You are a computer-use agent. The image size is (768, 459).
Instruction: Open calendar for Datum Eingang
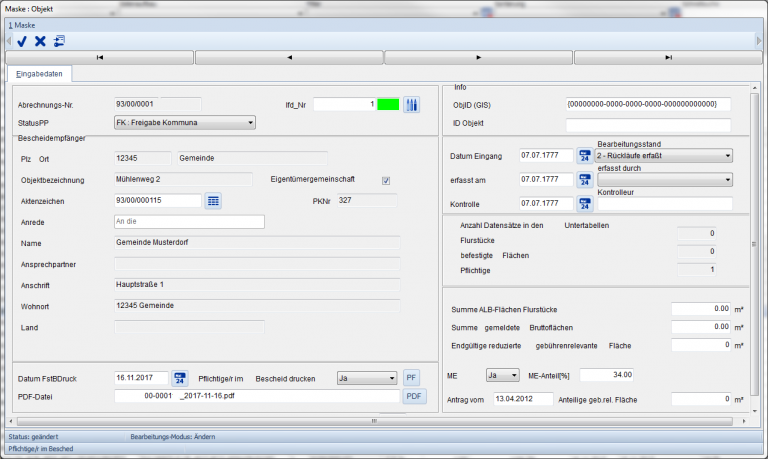click(x=584, y=156)
